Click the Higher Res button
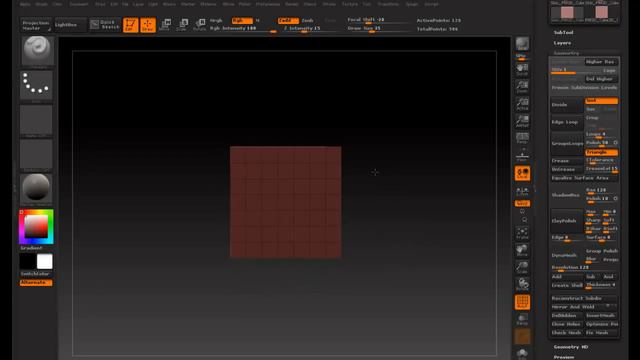The height and width of the screenshot is (360, 640). tap(601, 62)
